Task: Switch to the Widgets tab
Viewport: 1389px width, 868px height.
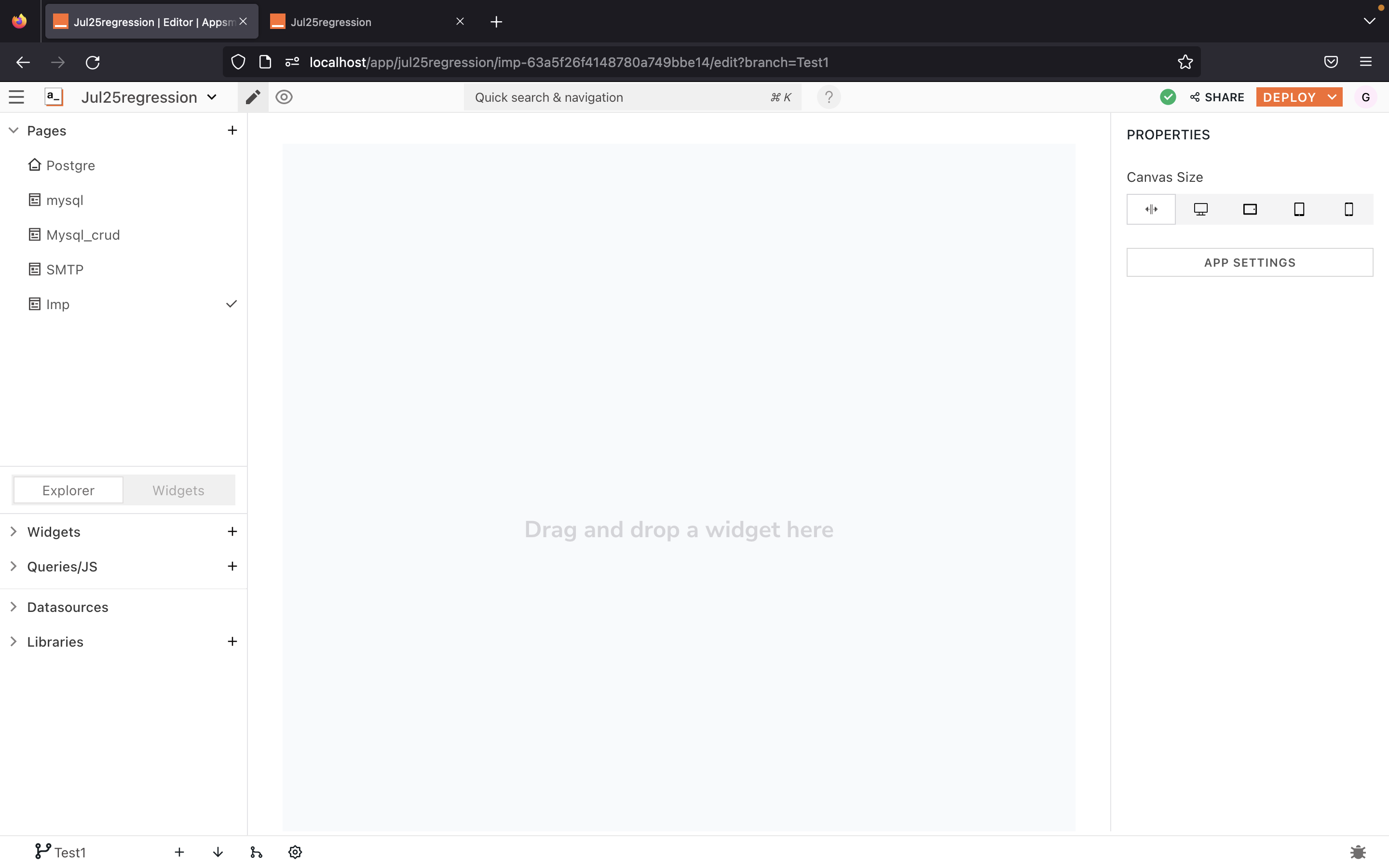Action: (178, 490)
